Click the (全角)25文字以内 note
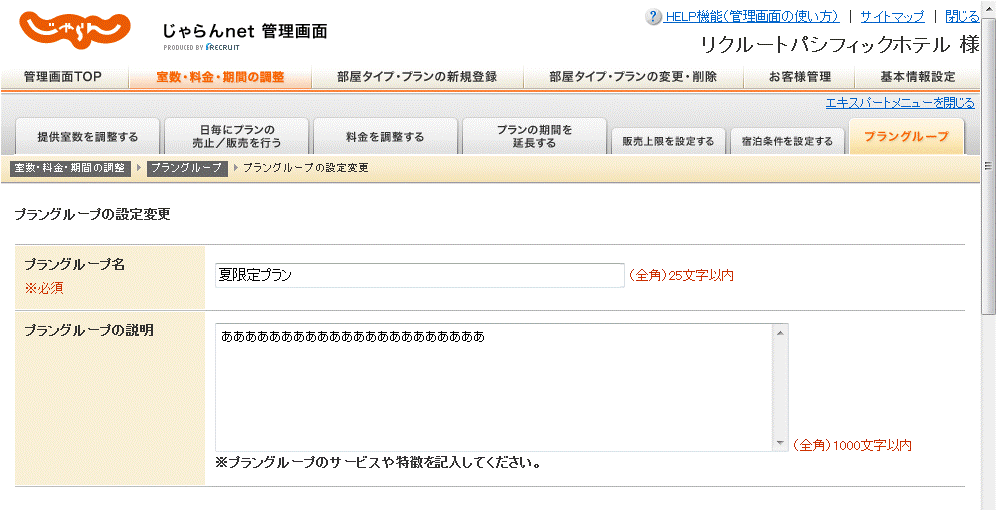The height and width of the screenshot is (511, 997). 681,276
